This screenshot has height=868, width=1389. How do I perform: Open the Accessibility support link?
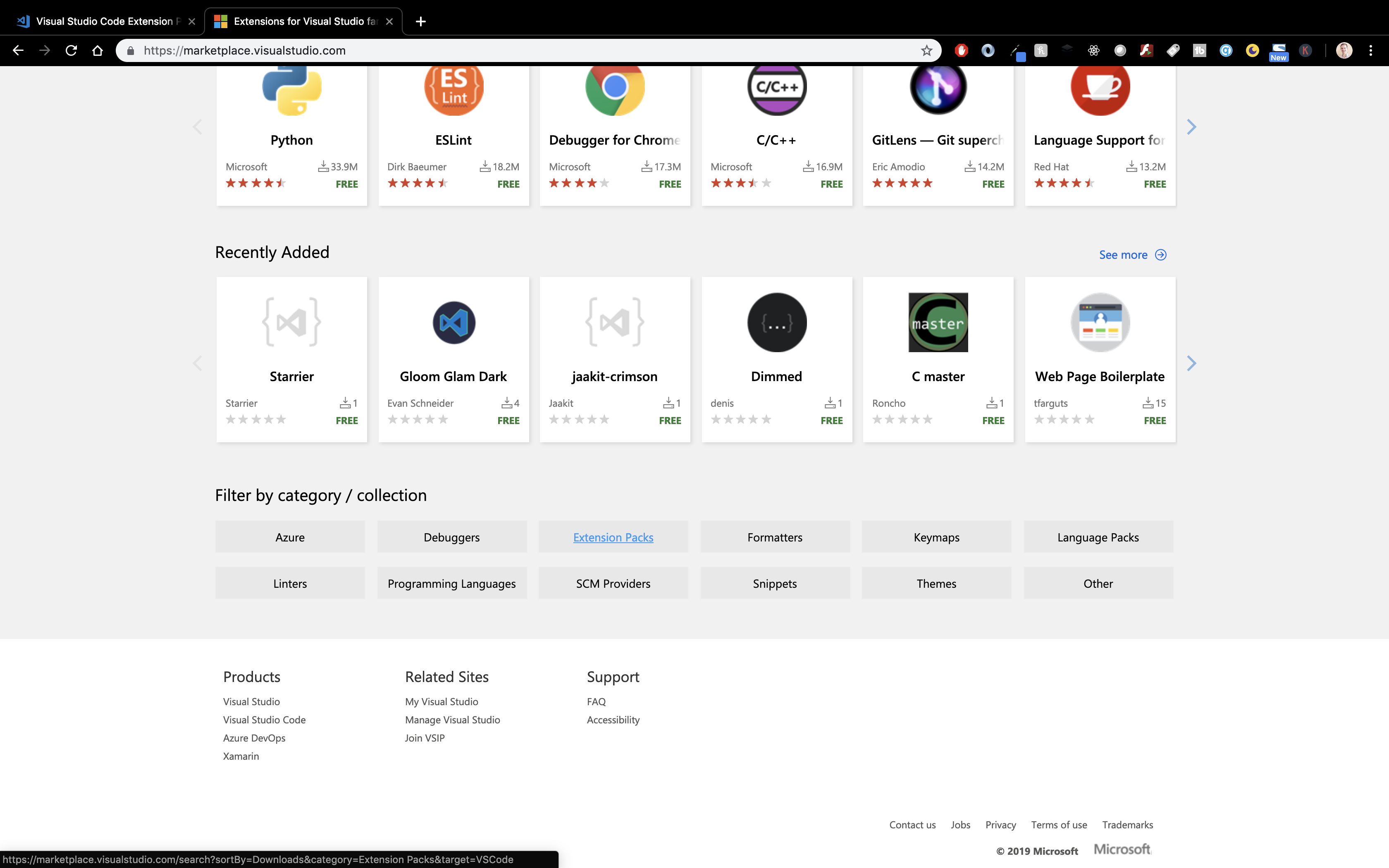click(x=613, y=719)
